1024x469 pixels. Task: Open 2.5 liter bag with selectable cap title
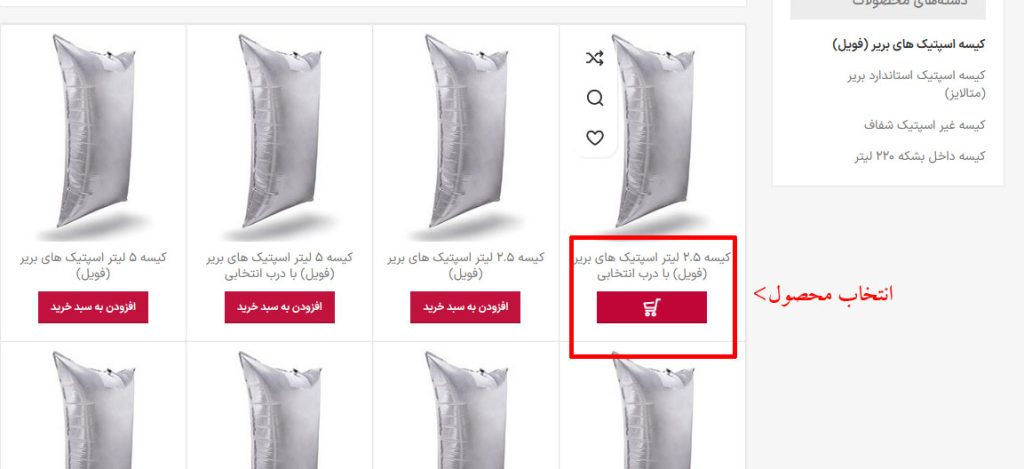pos(652,266)
